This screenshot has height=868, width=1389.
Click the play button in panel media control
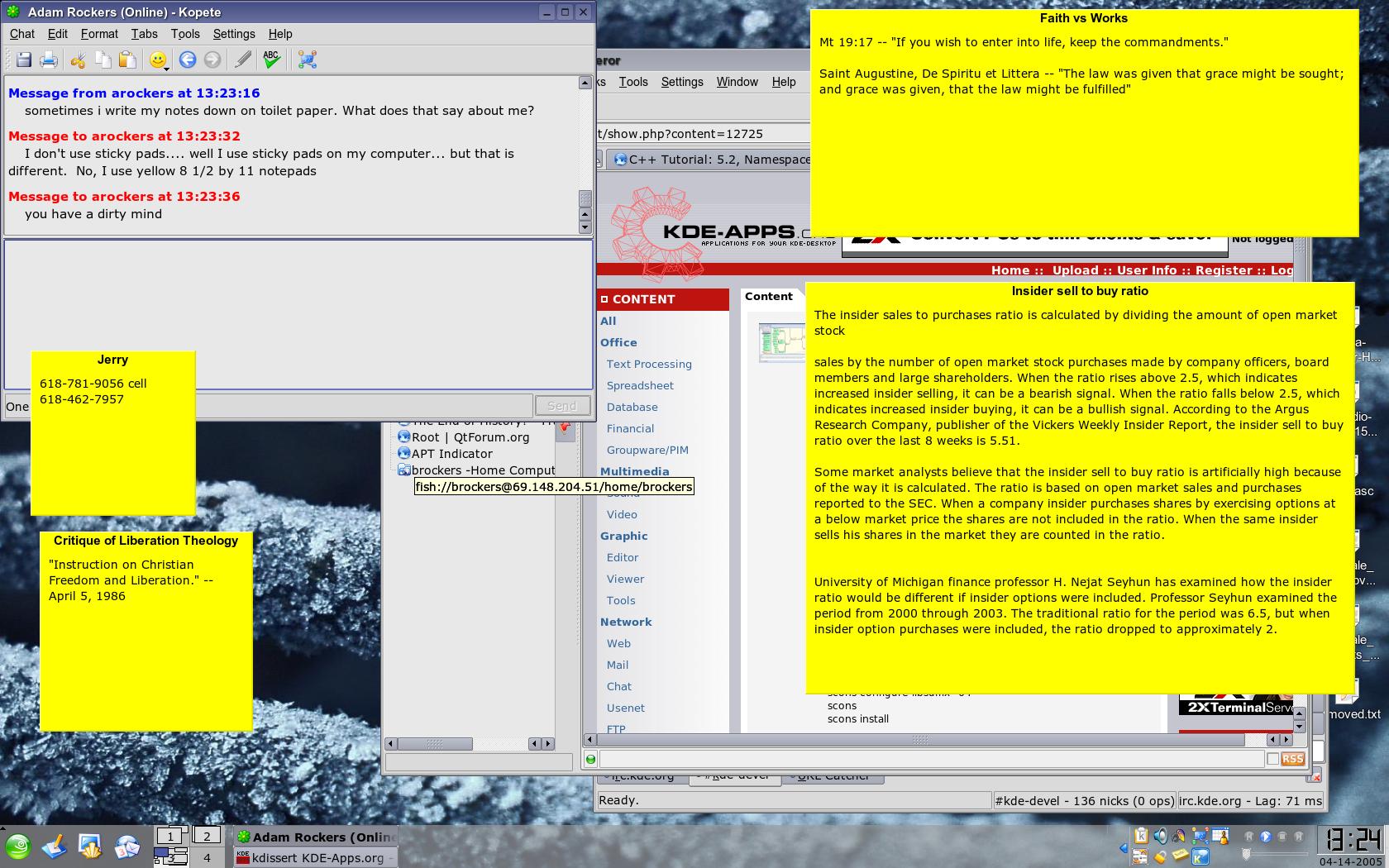coord(1266,837)
